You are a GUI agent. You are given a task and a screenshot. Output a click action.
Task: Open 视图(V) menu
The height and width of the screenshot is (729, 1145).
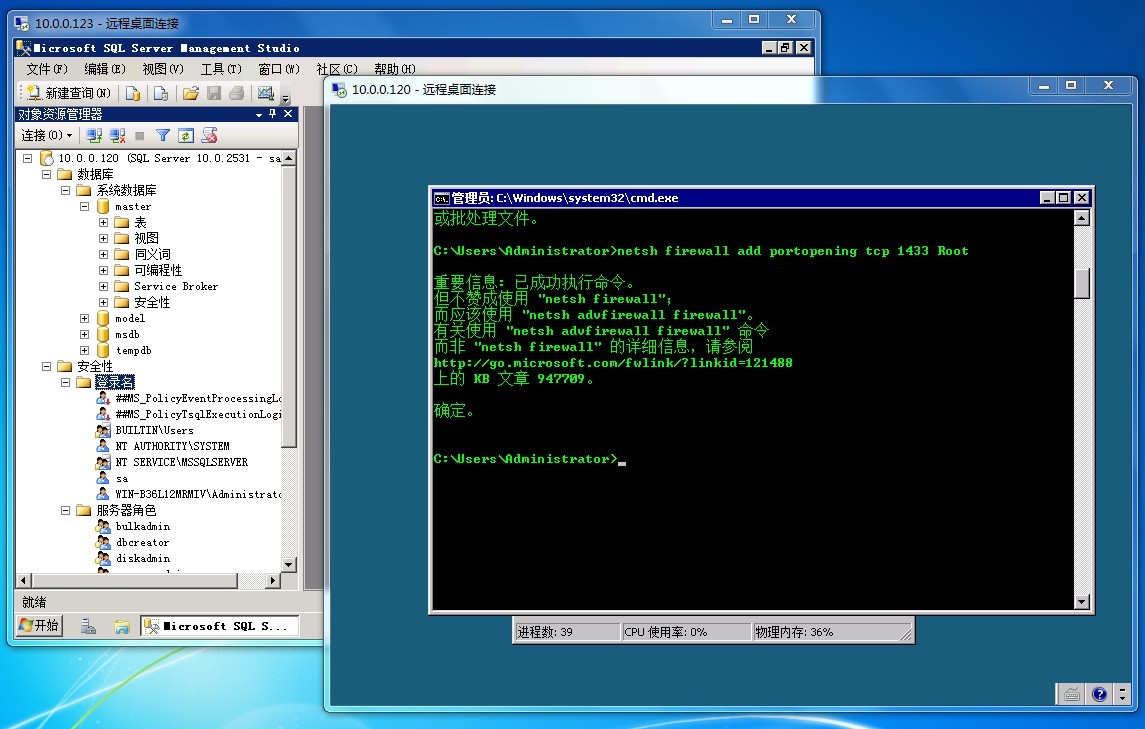click(x=162, y=69)
